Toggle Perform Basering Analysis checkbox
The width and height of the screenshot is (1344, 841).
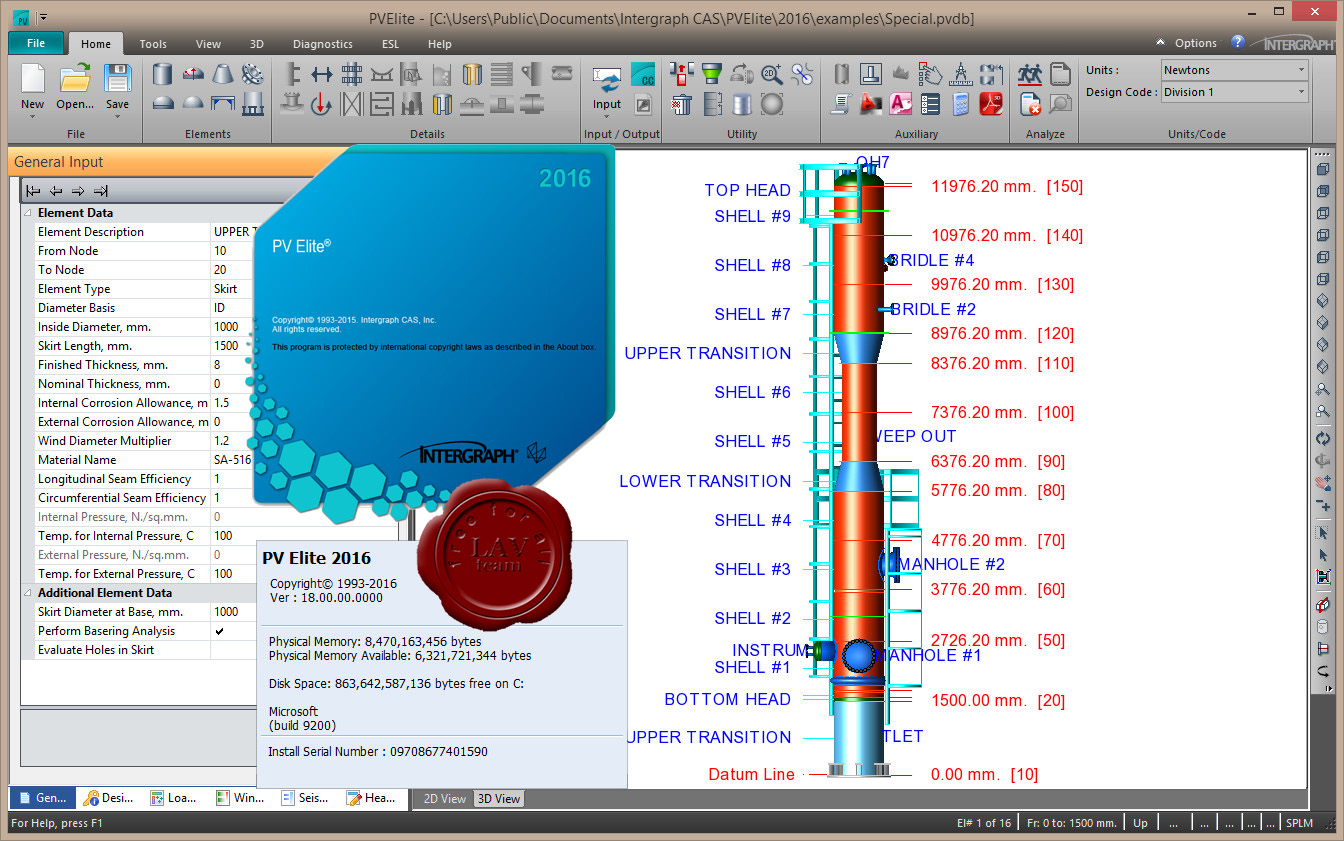point(219,631)
